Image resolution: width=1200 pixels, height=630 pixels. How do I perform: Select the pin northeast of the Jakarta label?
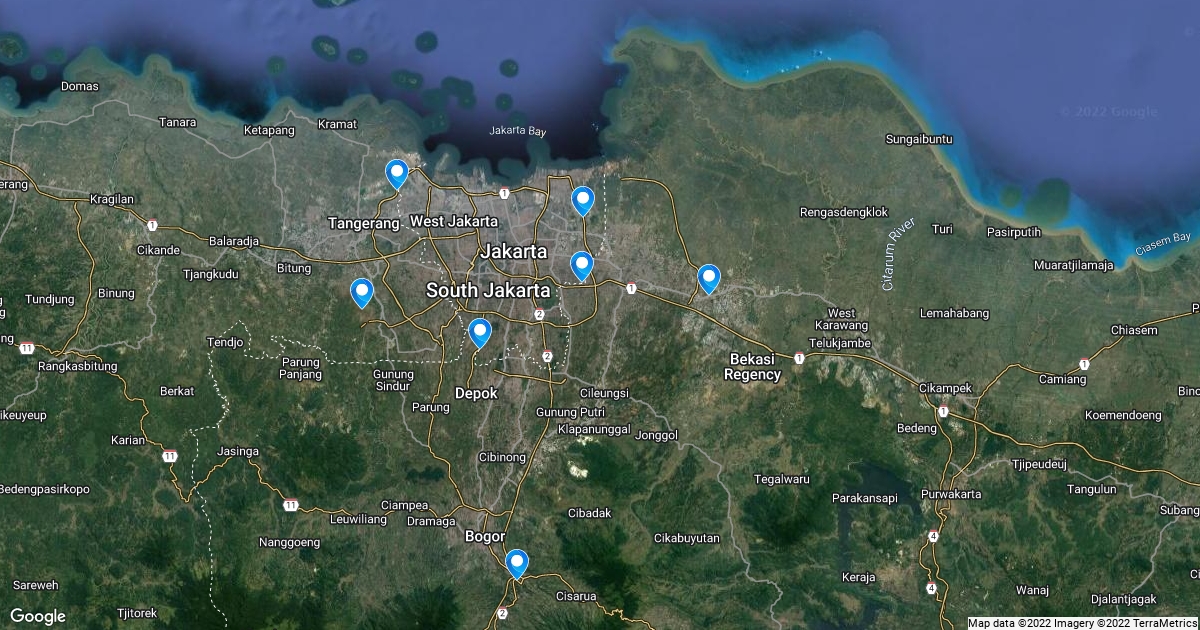(582, 200)
